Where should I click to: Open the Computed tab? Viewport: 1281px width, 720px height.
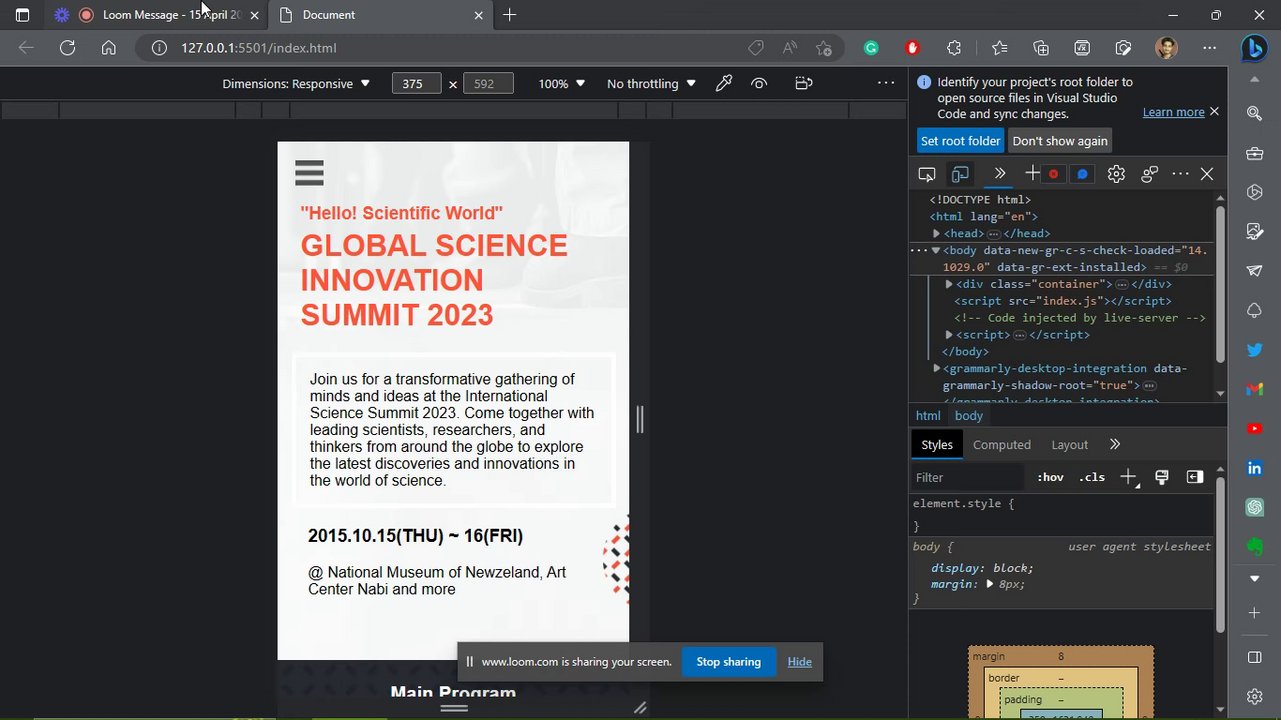[x=1002, y=445]
